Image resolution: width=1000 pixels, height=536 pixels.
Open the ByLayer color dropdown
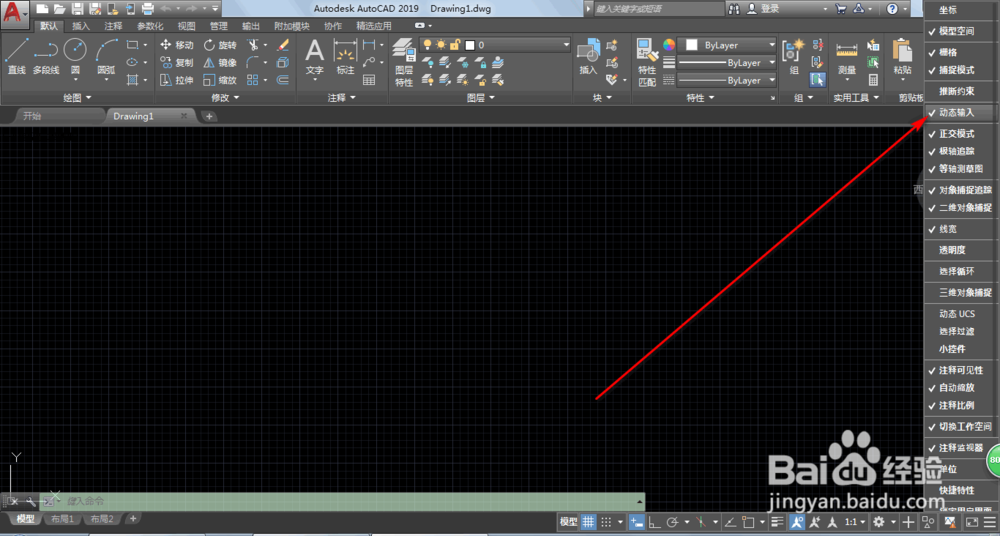[727, 45]
